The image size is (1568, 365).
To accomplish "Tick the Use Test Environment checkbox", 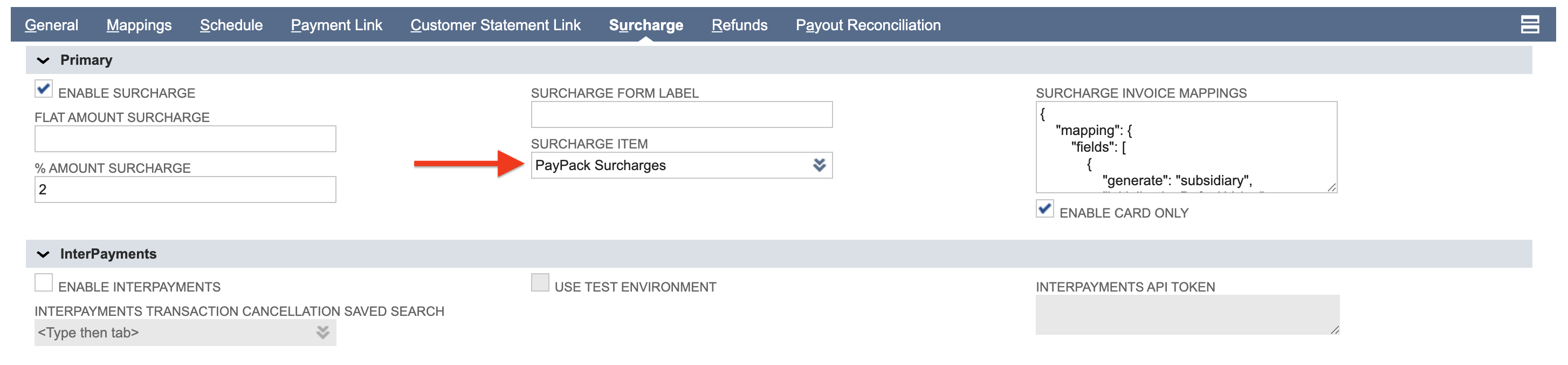I will [x=540, y=283].
